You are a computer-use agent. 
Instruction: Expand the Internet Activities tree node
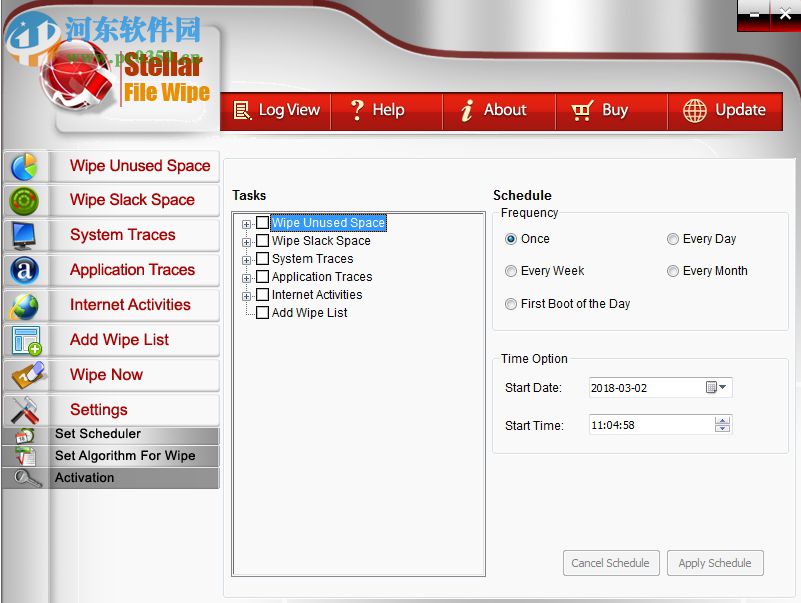coord(246,296)
